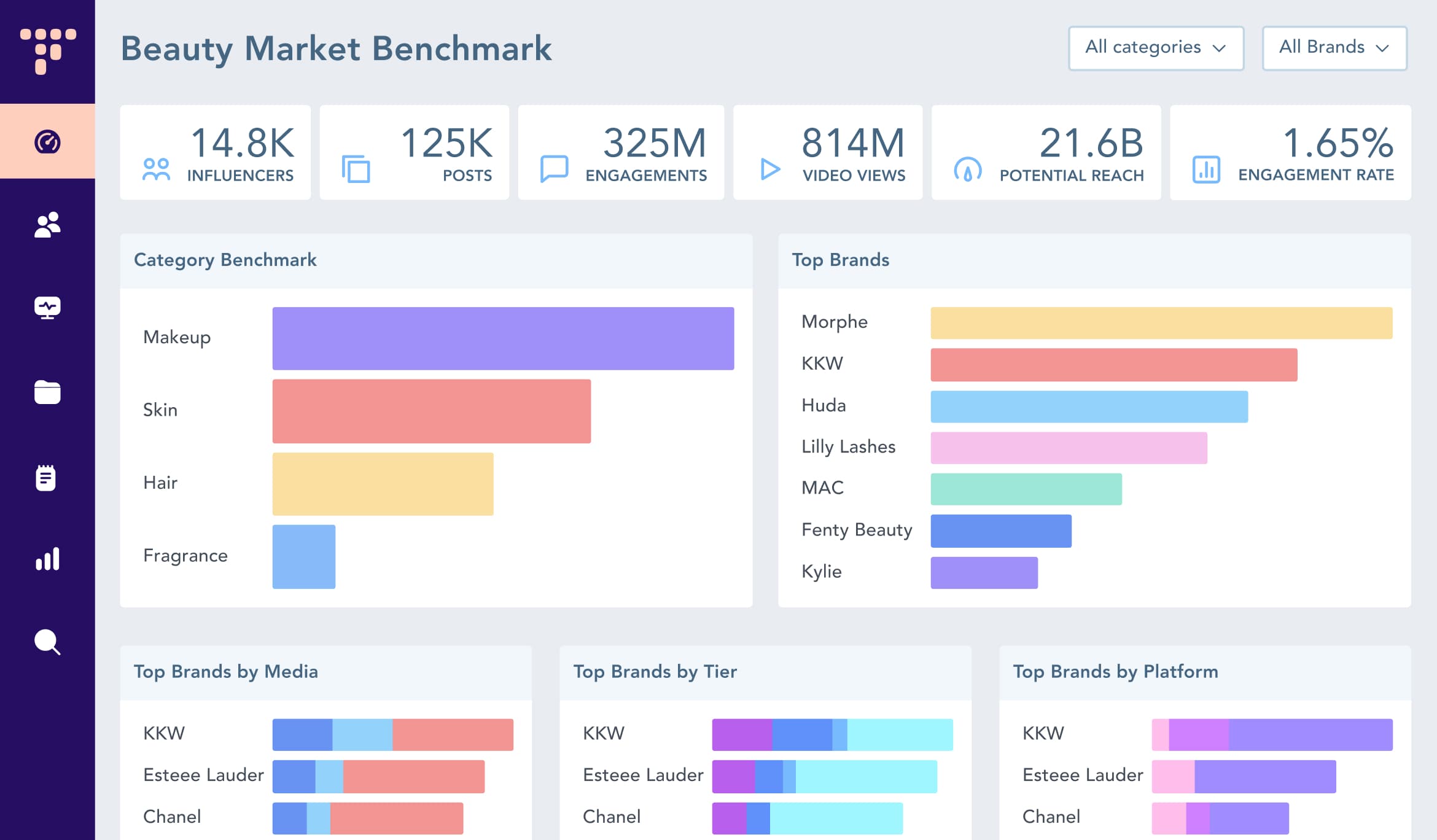1437x840 pixels.
Task: Open the monitoring screen sidebar icon
Action: (47, 308)
